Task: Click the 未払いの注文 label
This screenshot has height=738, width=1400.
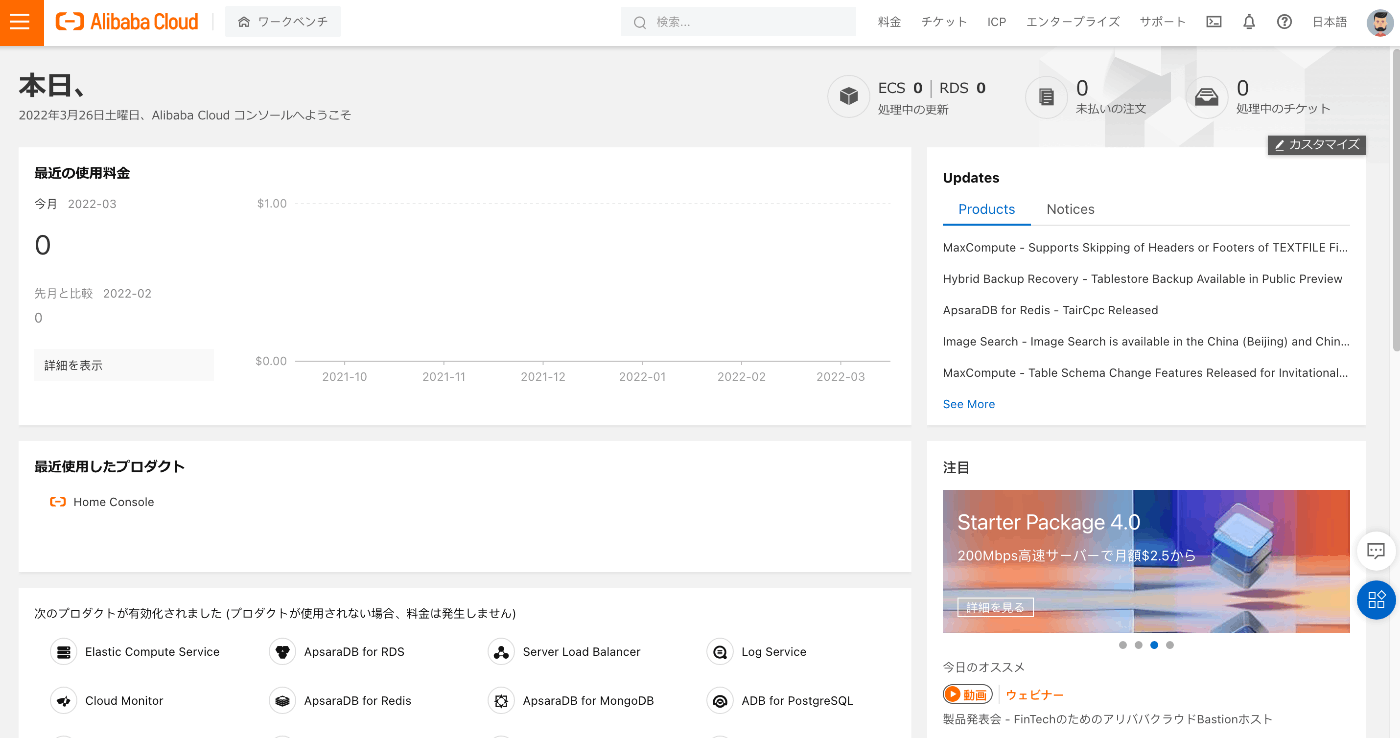Action: click(x=1111, y=109)
